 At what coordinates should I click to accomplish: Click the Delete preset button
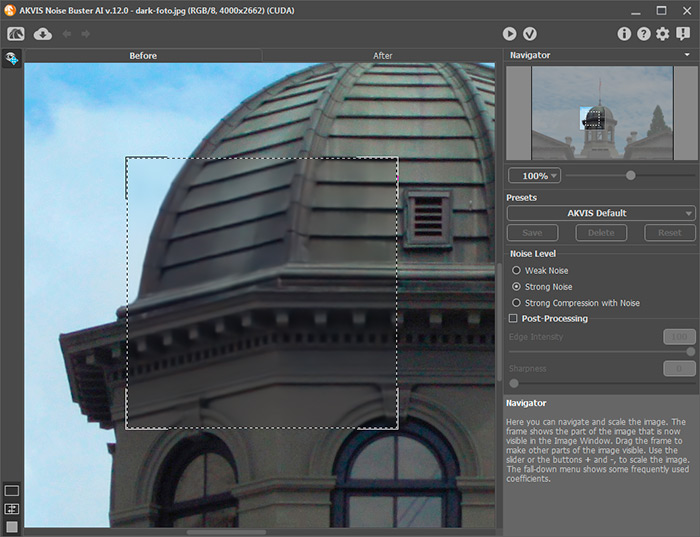click(x=601, y=233)
